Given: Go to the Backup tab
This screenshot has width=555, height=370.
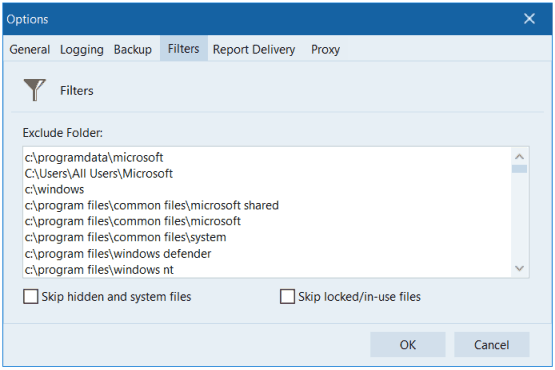Looking at the screenshot, I should pos(133,49).
